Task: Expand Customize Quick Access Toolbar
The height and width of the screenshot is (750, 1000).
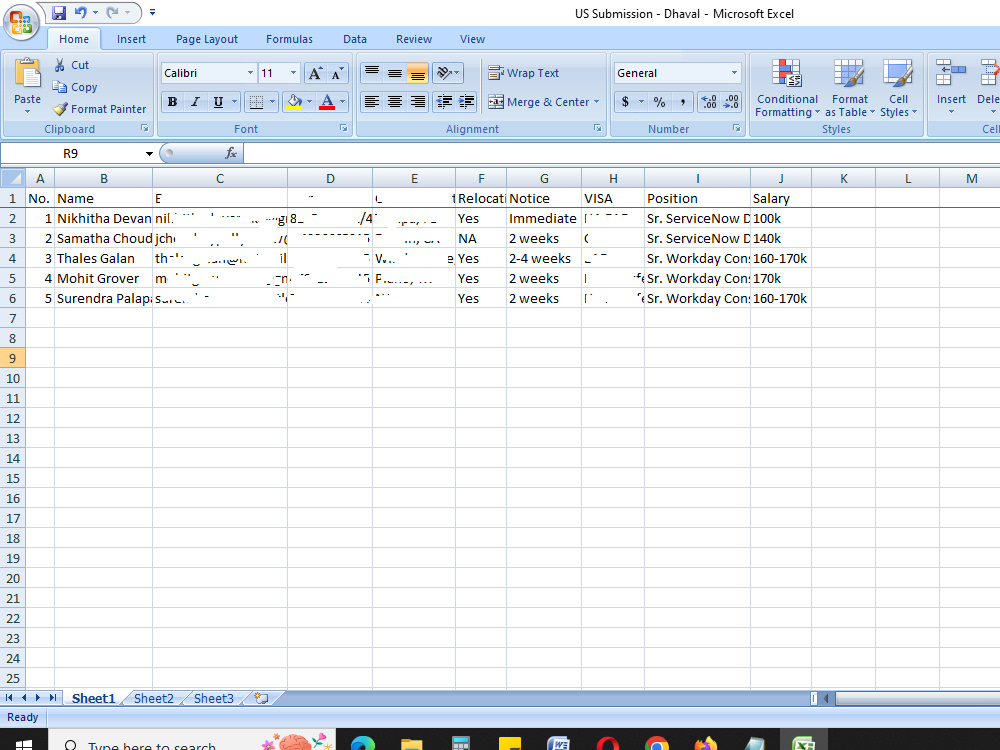Action: point(152,12)
